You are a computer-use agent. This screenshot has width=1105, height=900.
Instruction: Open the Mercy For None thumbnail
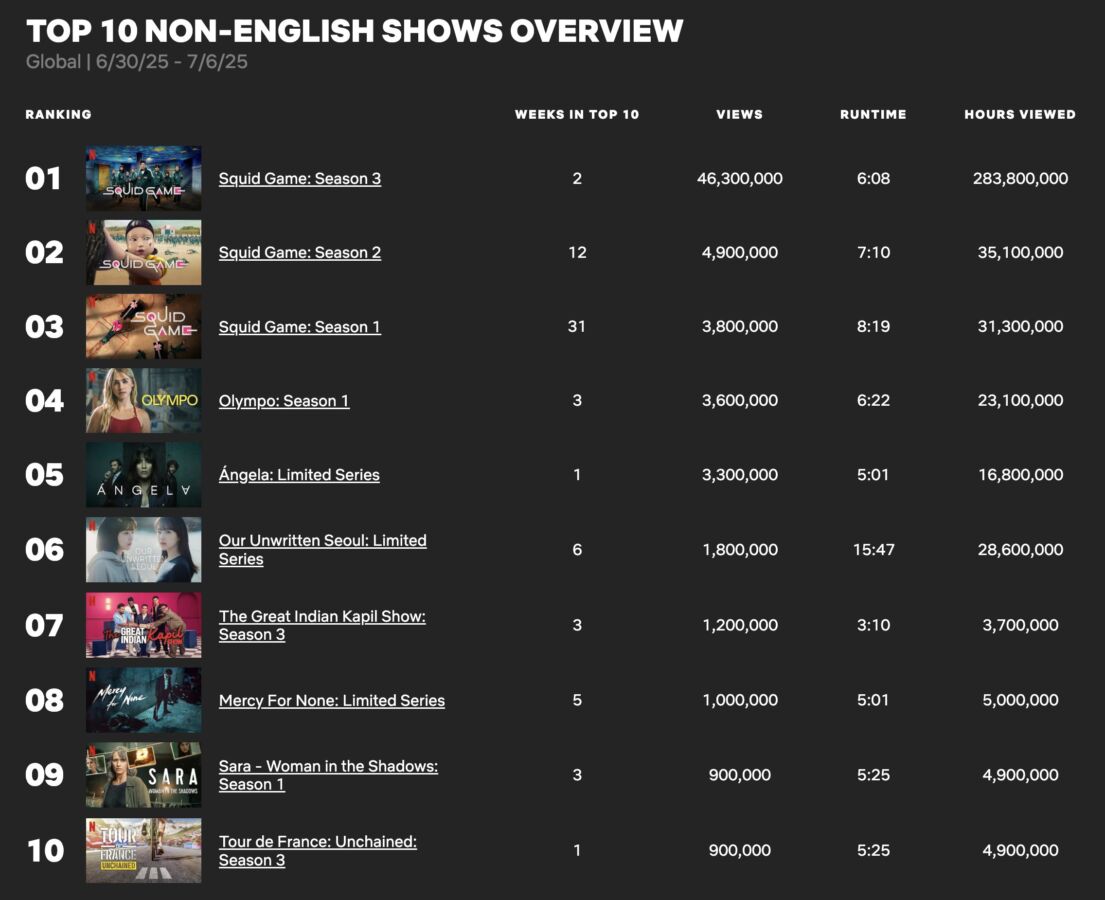[x=144, y=700]
